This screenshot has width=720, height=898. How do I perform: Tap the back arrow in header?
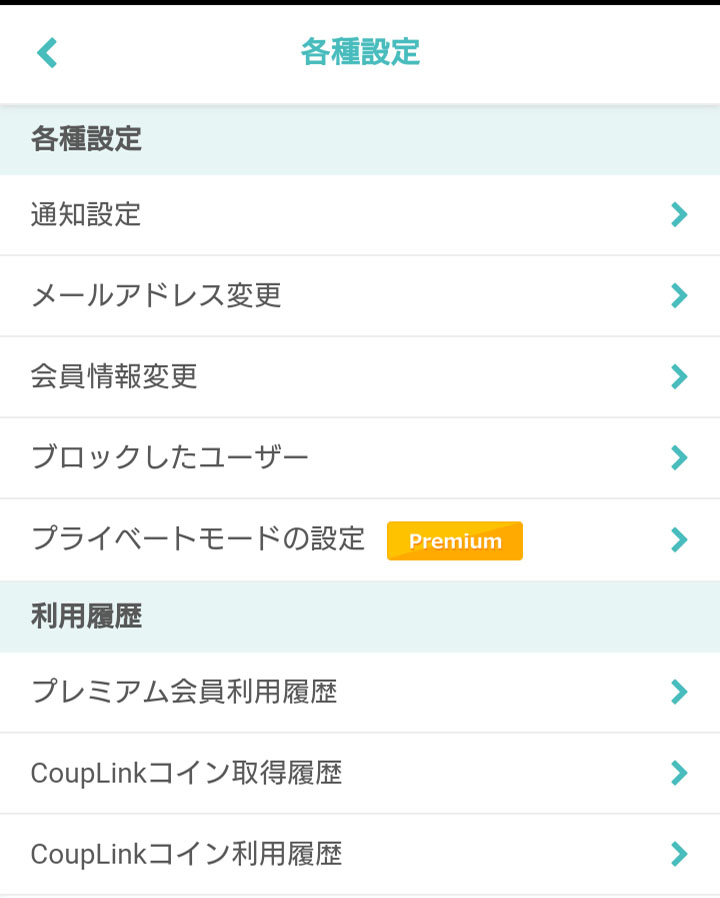47,53
